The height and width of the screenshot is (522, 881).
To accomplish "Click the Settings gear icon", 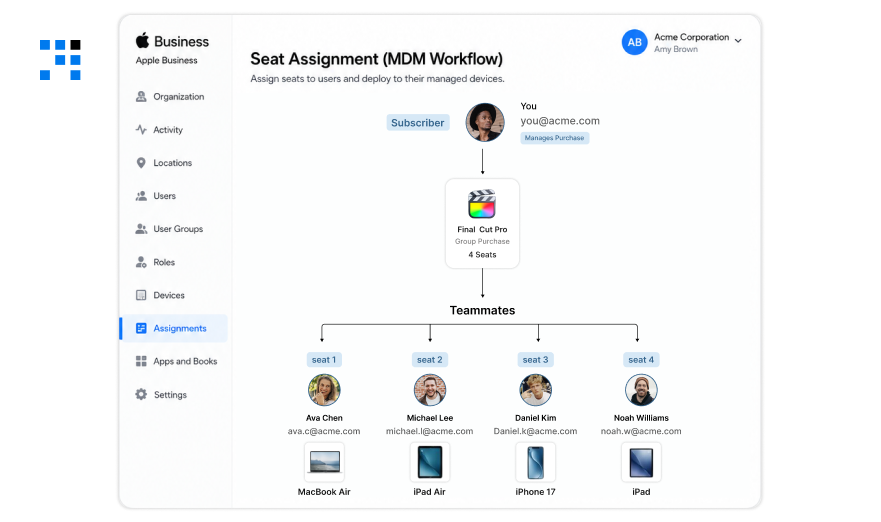I will click(141, 394).
